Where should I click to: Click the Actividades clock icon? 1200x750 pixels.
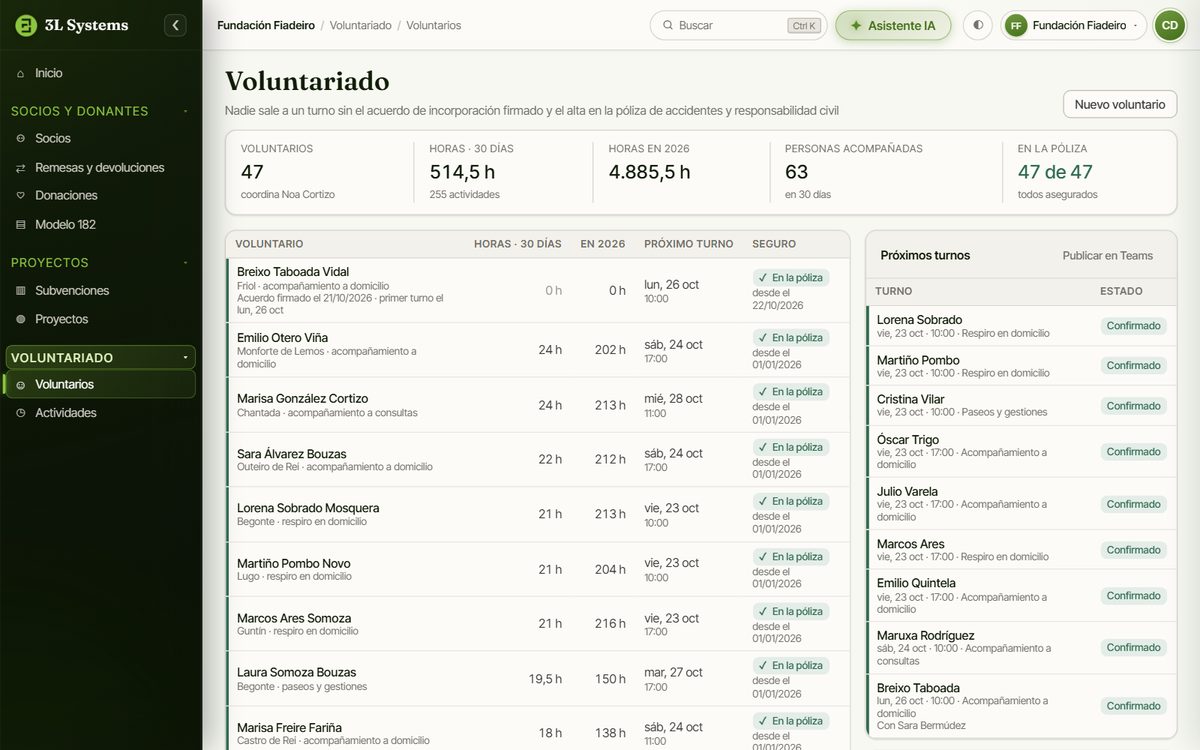[21, 413]
